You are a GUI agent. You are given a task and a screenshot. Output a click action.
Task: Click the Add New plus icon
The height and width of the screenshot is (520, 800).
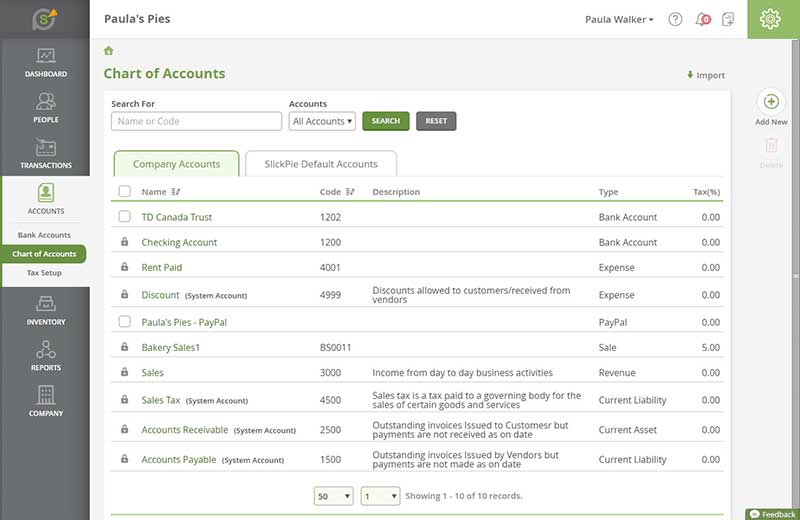tap(771, 102)
